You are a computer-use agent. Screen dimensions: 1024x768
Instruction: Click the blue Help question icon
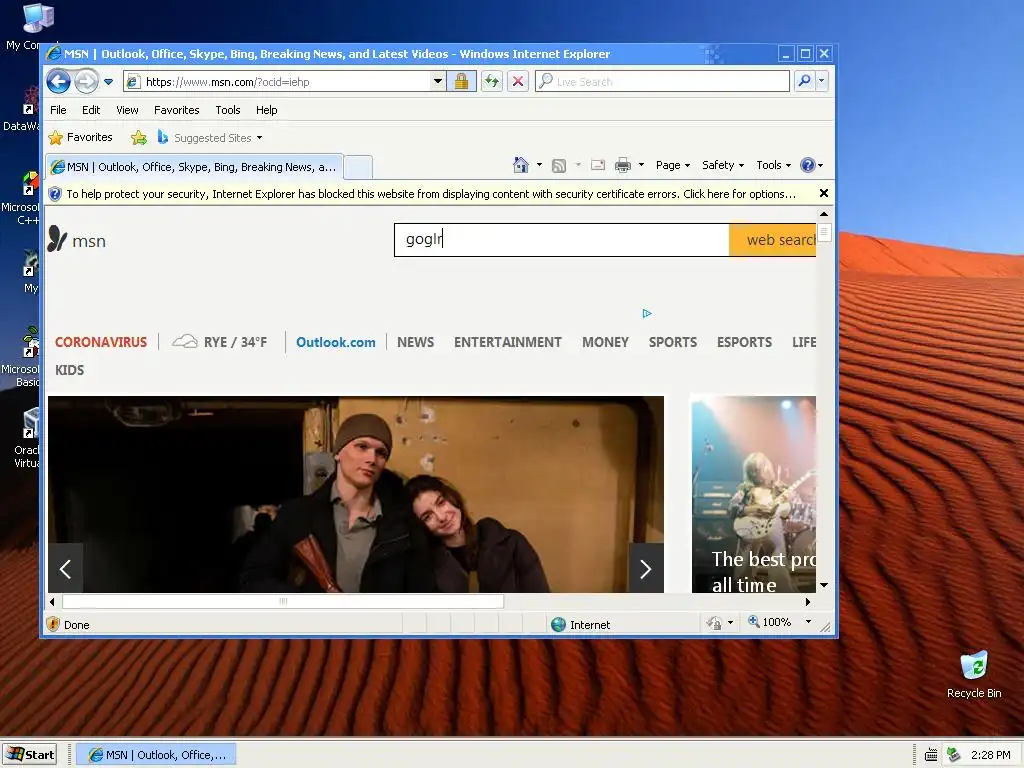[808, 165]
